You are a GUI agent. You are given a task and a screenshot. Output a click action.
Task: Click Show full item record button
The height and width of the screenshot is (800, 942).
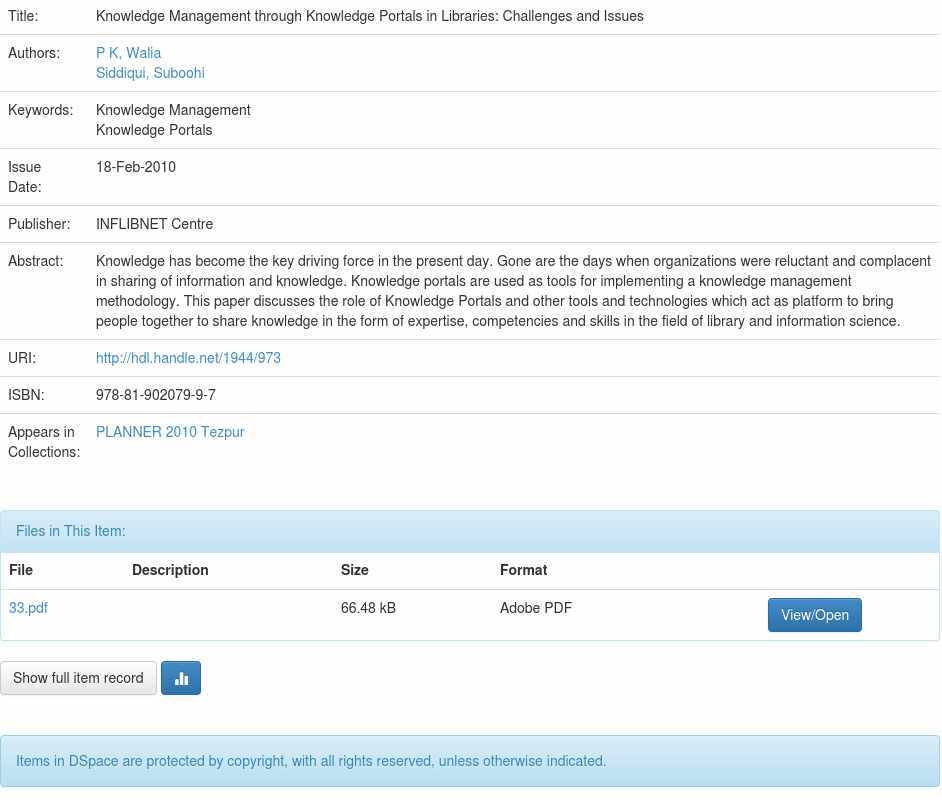click(x=78, y=678)
